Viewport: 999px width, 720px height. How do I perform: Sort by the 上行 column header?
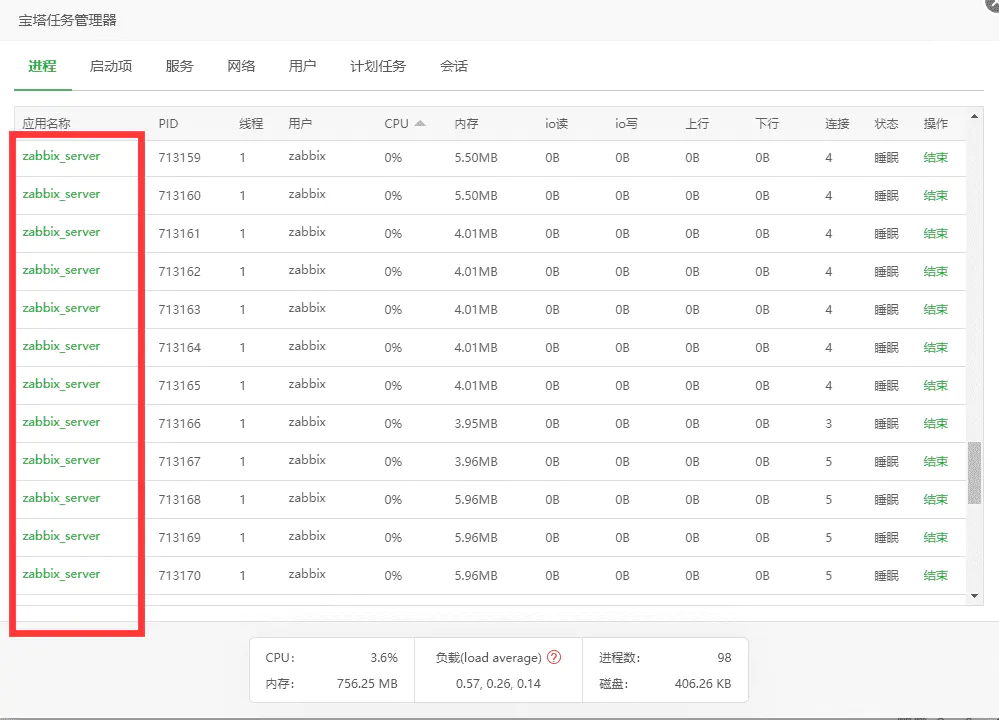pyautogui.click(x=697, y=124)
